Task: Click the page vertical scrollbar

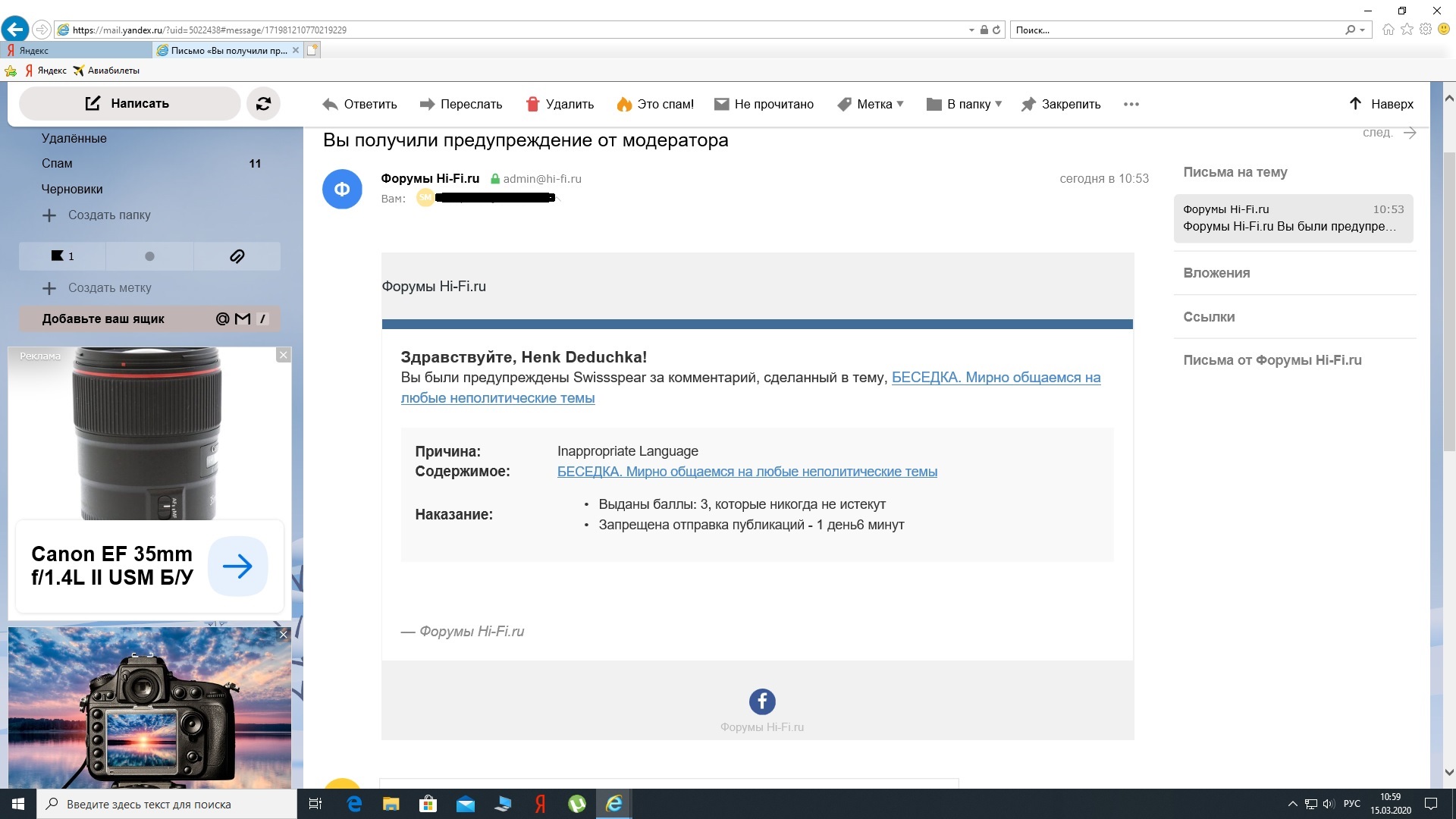Action: click(1448, 303)
